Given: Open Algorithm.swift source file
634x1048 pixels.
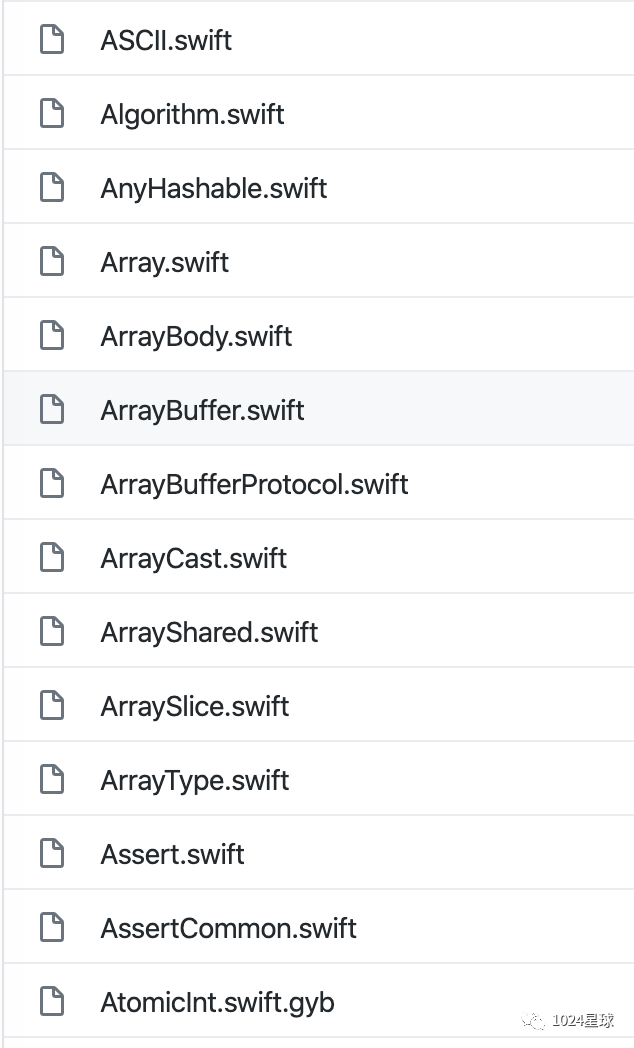Looking at the screenshot, I should pos(192,114).
